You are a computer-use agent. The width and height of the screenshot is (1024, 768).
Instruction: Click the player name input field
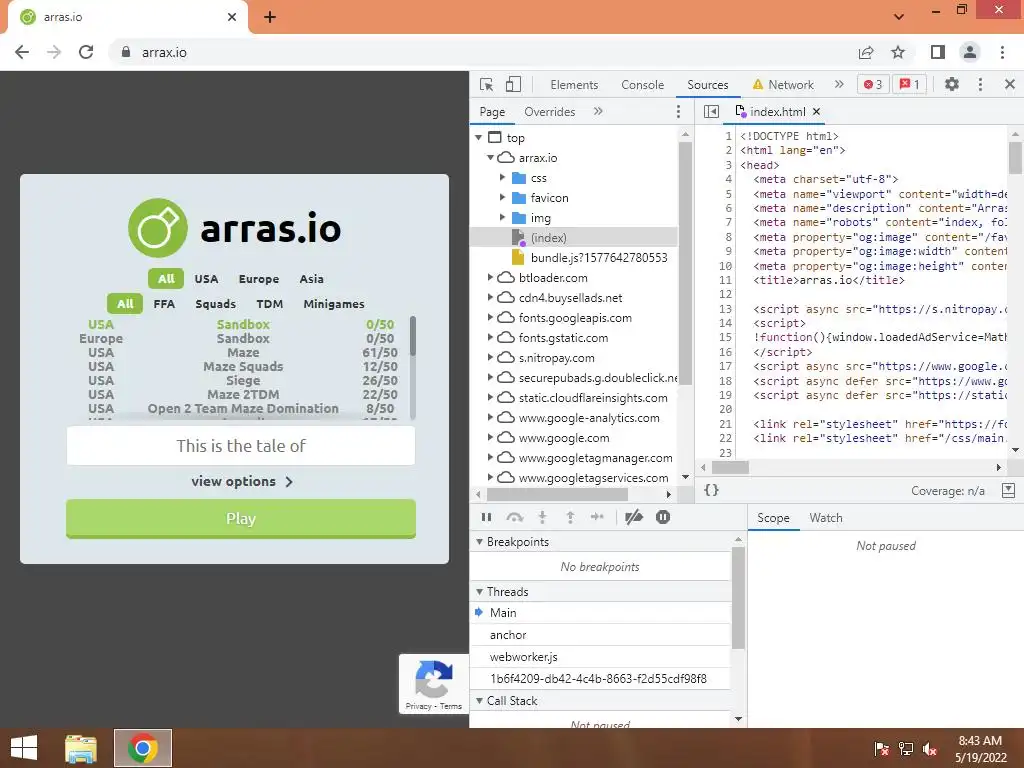[241, 446]
